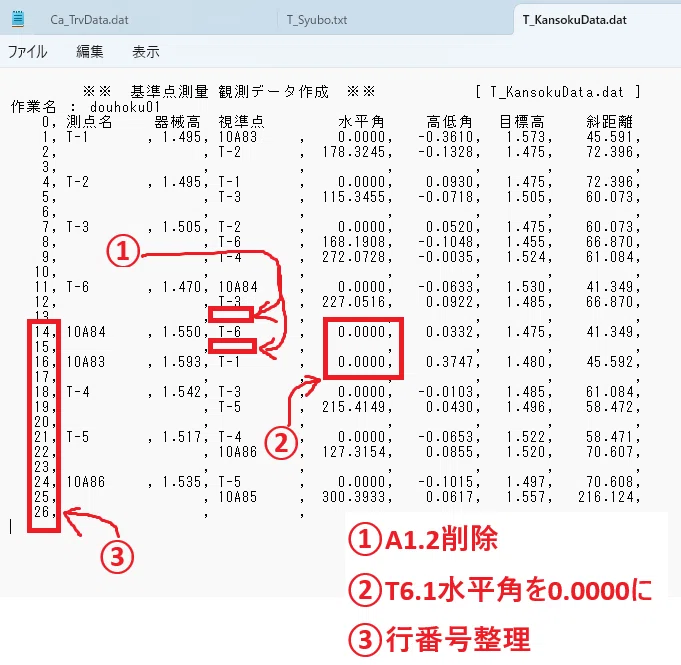Click the header text '測点名'

[89, 122]
